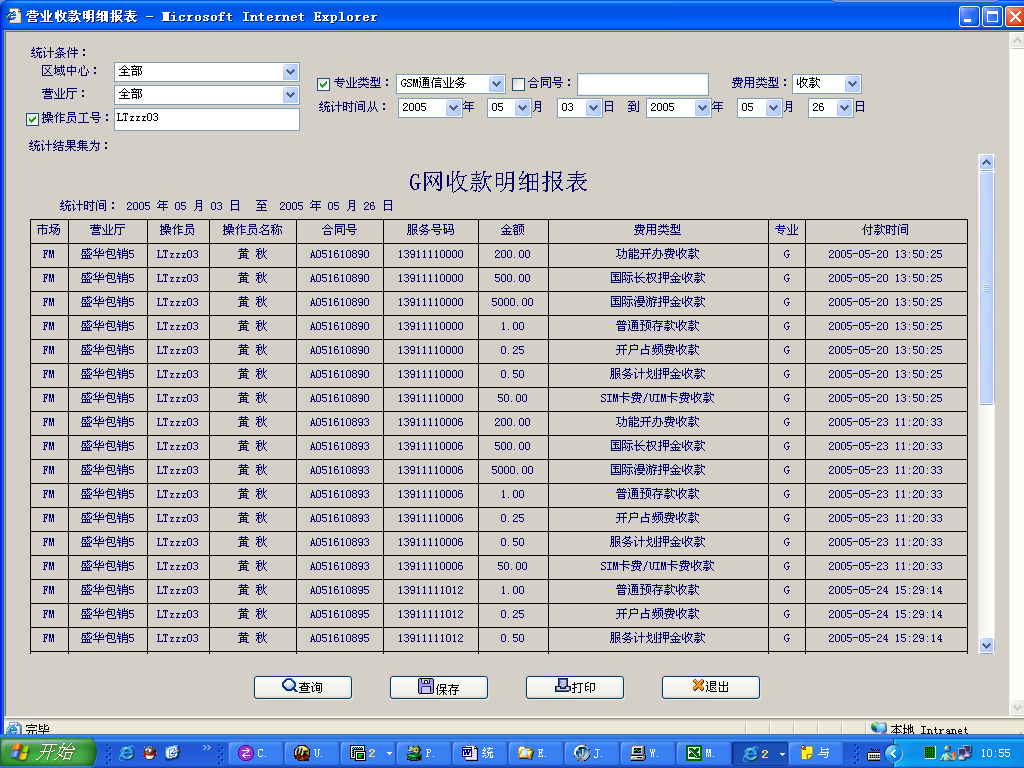Click the 退出 exit button

710,687
